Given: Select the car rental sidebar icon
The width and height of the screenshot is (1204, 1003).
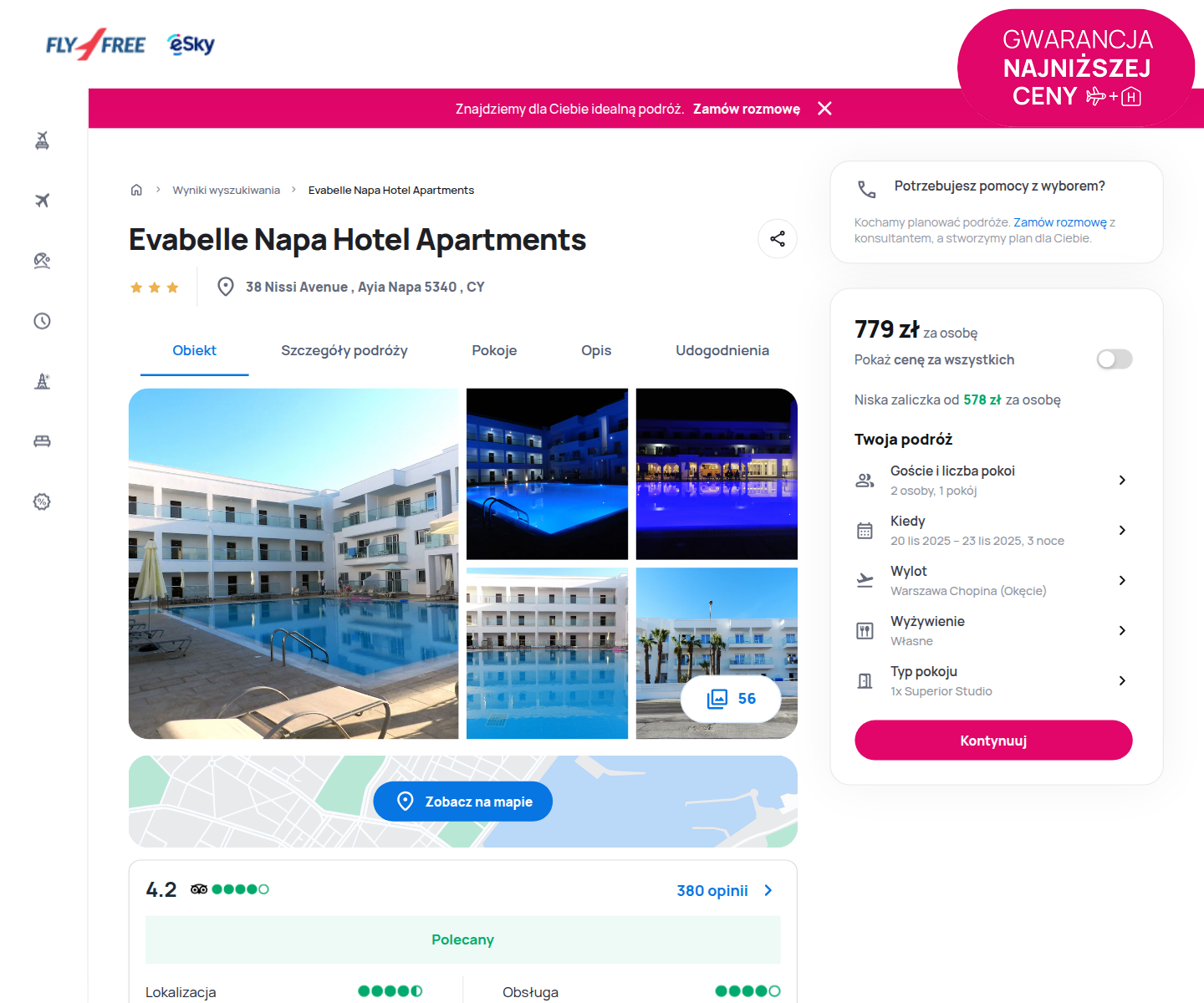Looking at the screenshot, I should (x=43, y=441).
